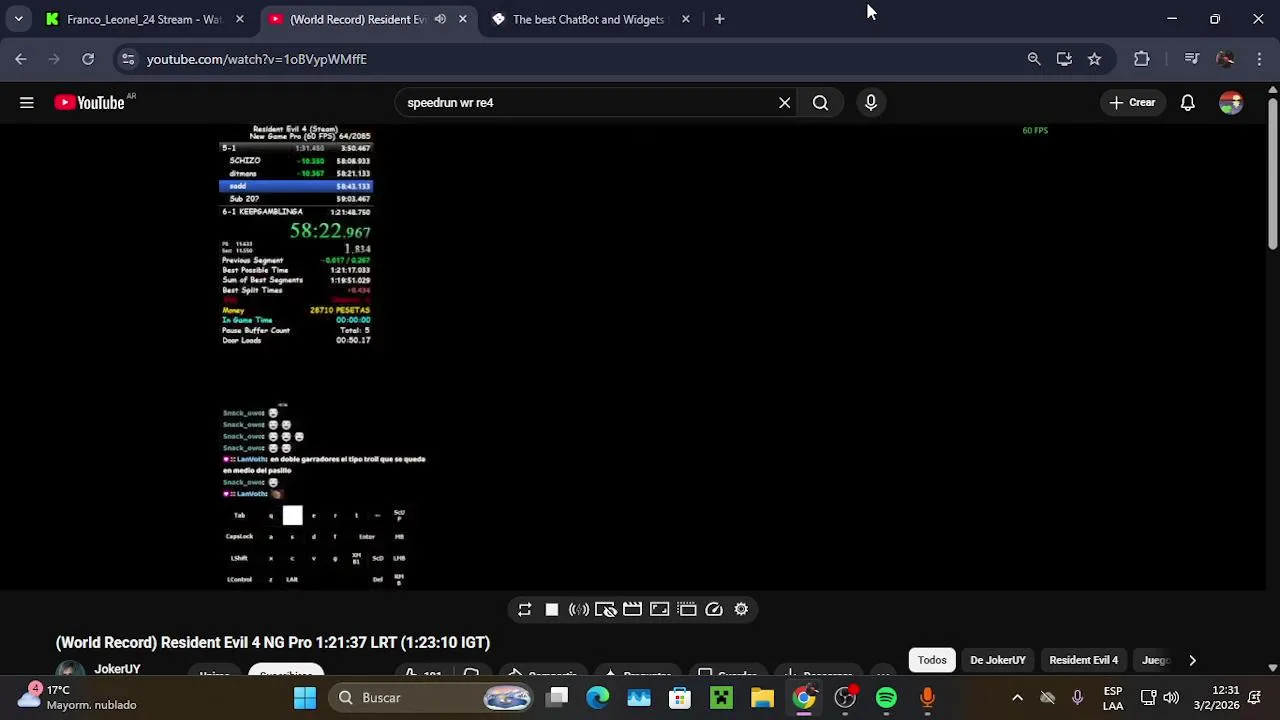Open the YouTube guide hamburger menu
This screenshot has height=720, width=1280.
27,102
